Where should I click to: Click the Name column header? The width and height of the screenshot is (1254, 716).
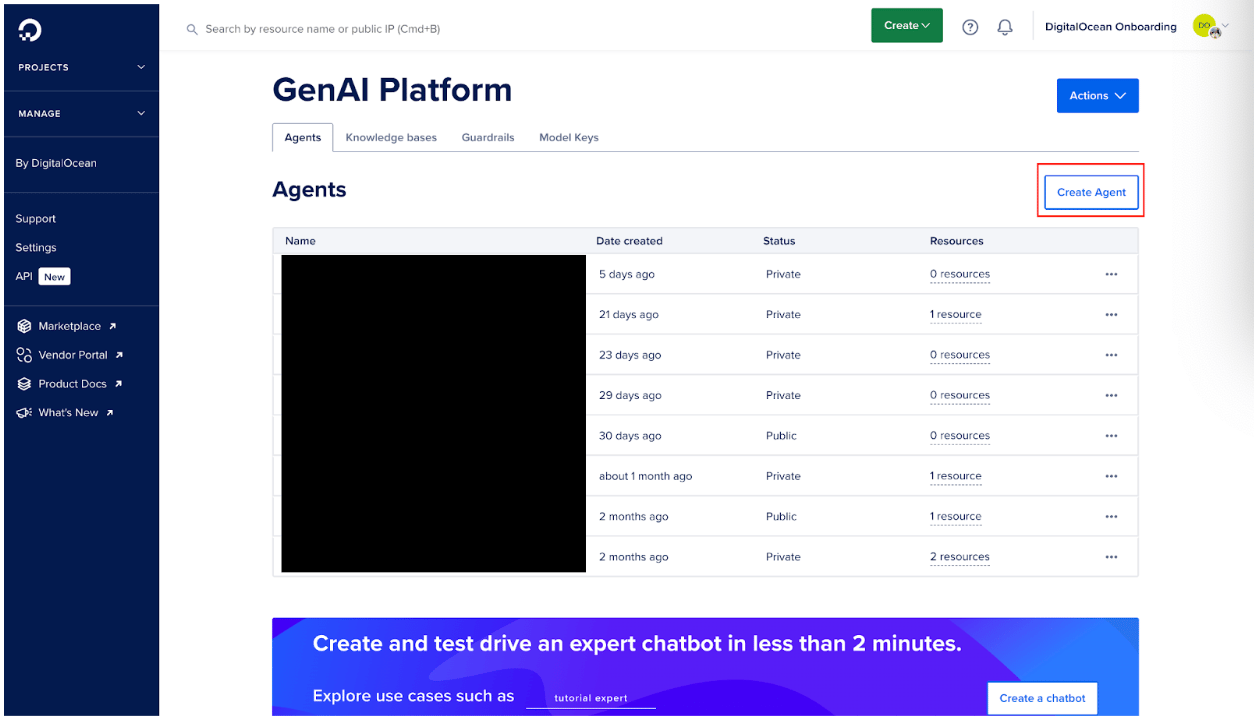(300, 241)
